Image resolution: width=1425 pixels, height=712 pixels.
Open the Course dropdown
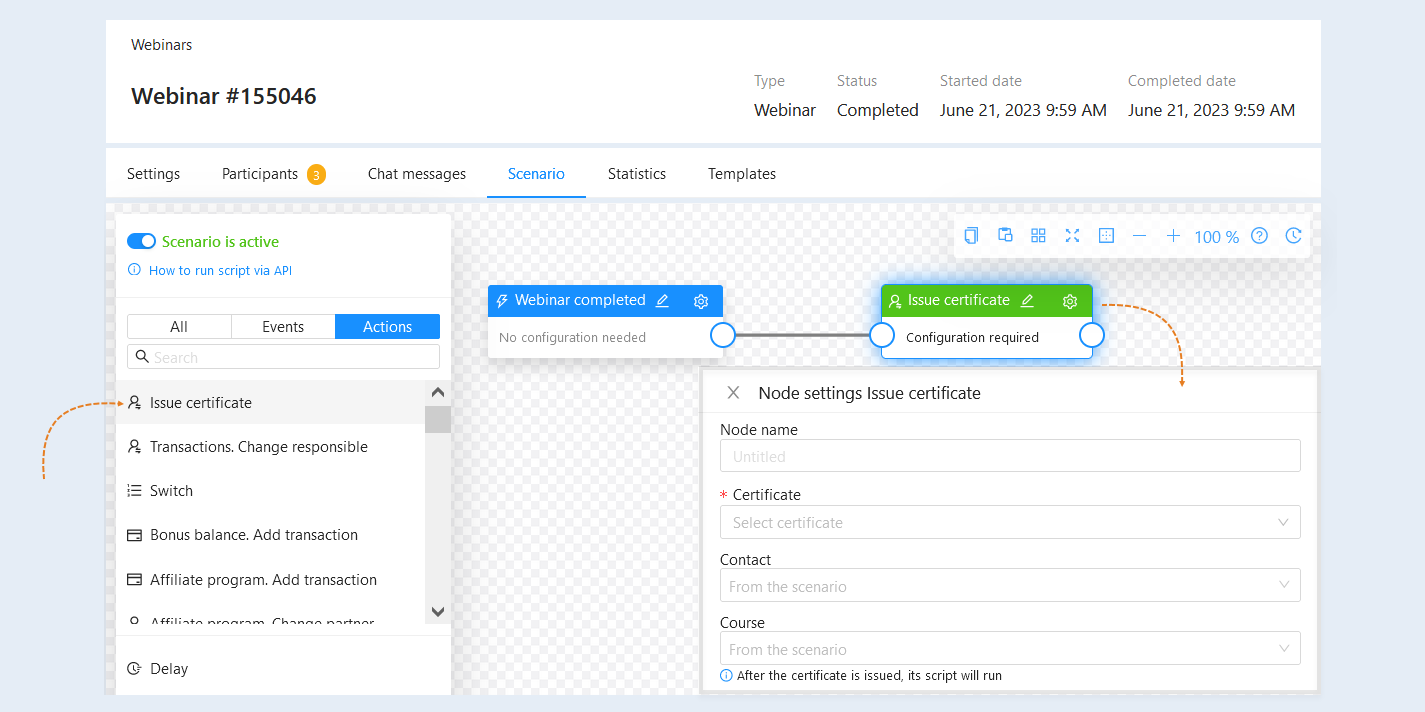[1010, 649]
